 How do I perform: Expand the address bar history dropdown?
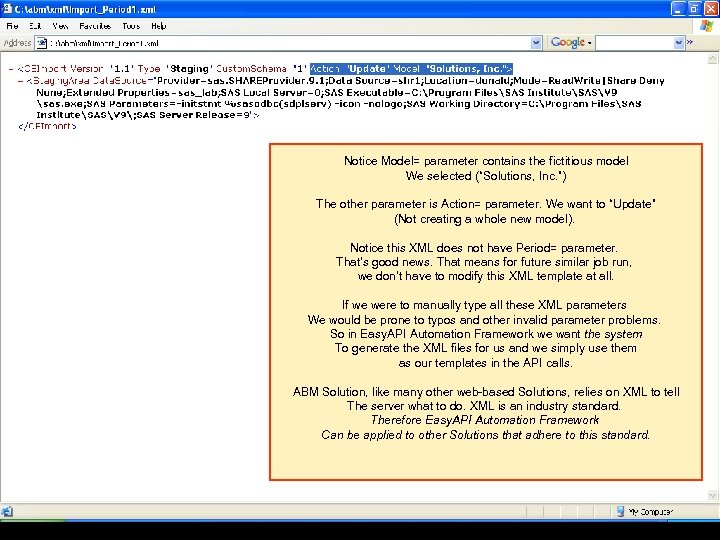[x=536, y=43]
